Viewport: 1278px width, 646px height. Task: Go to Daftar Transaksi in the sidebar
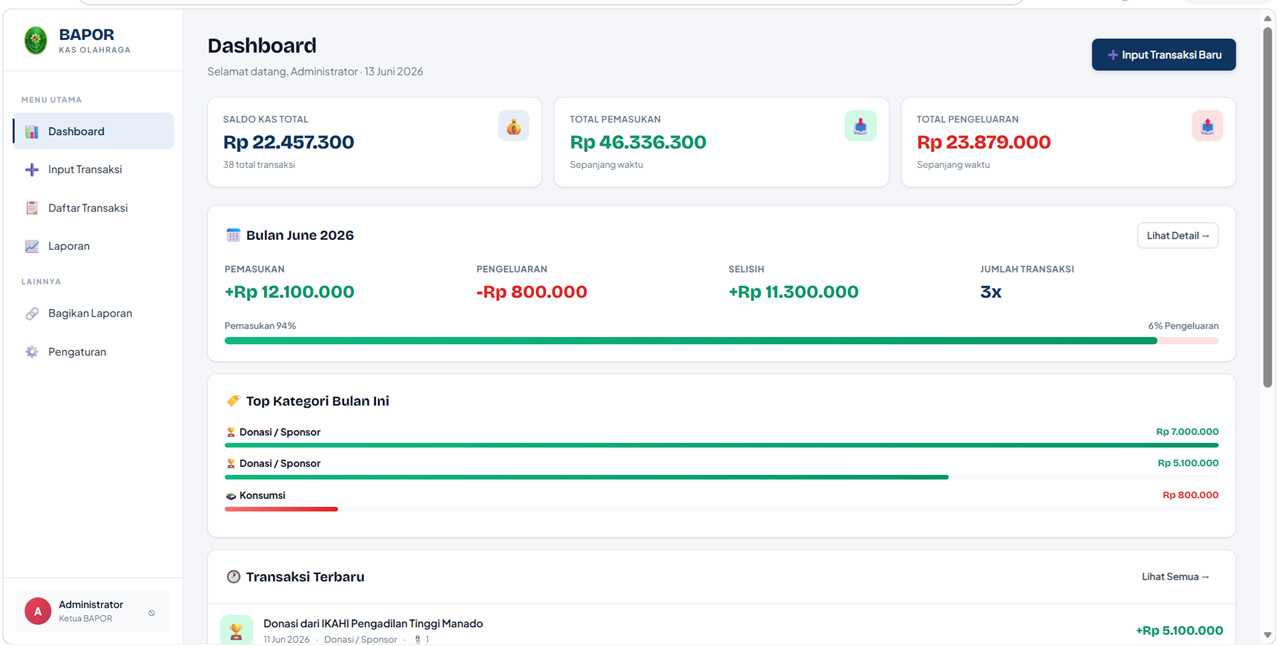(x=93, y=208)
